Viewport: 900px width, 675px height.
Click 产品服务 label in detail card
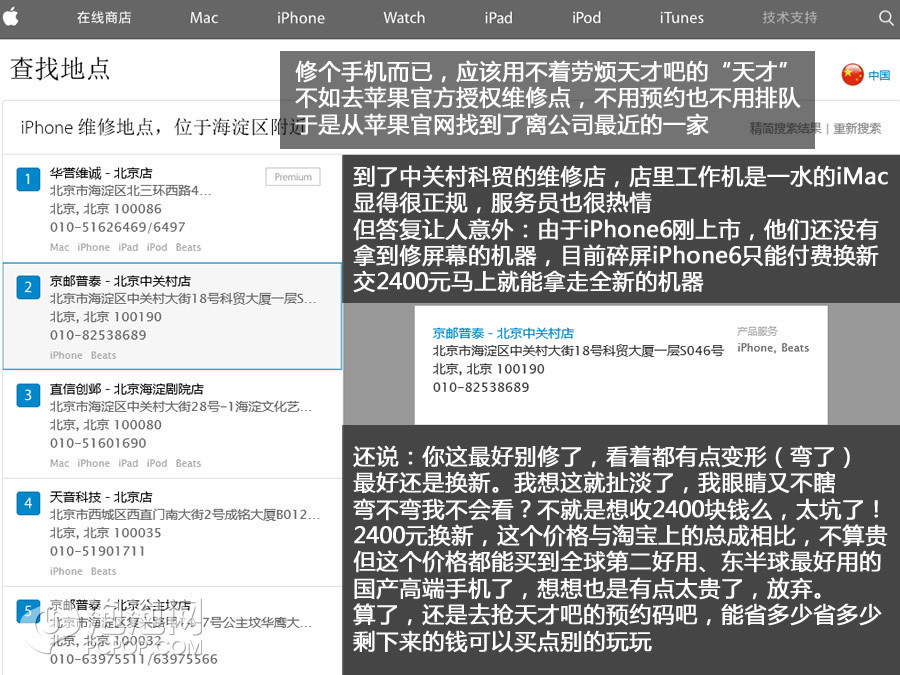click(757, 331)
